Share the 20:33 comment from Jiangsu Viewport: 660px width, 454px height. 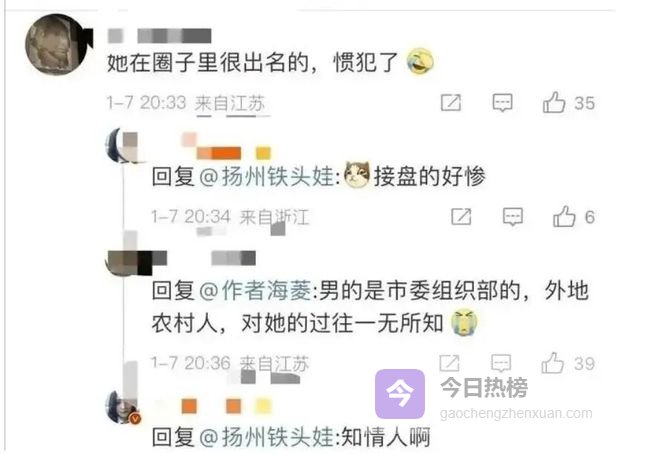point(451,102)
